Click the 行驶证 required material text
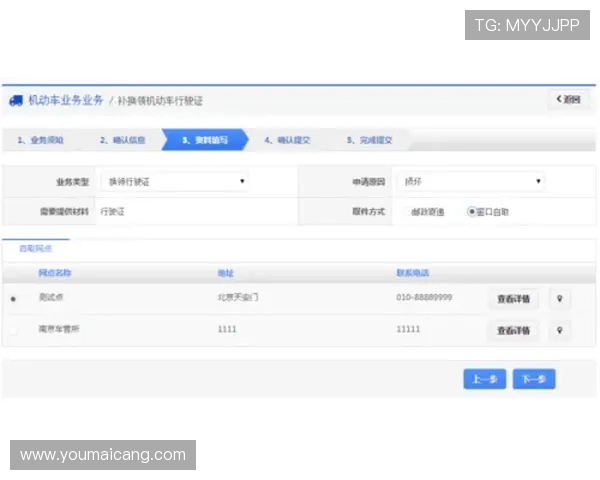The width and height of the screenshot is (600, 480). pyautogui.click(x=112, y=212)
